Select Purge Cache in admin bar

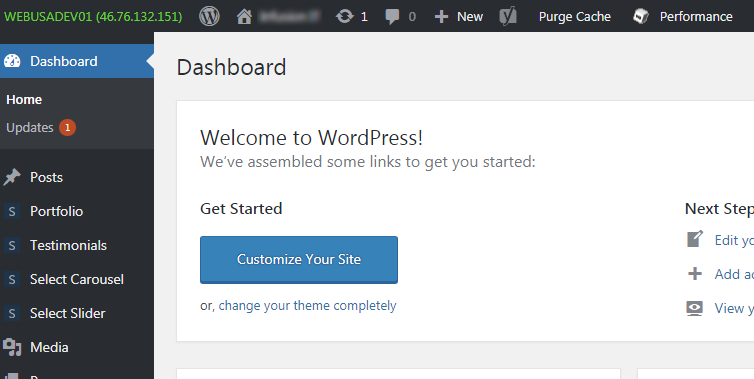pyautogui.click(x=575, y=17)
